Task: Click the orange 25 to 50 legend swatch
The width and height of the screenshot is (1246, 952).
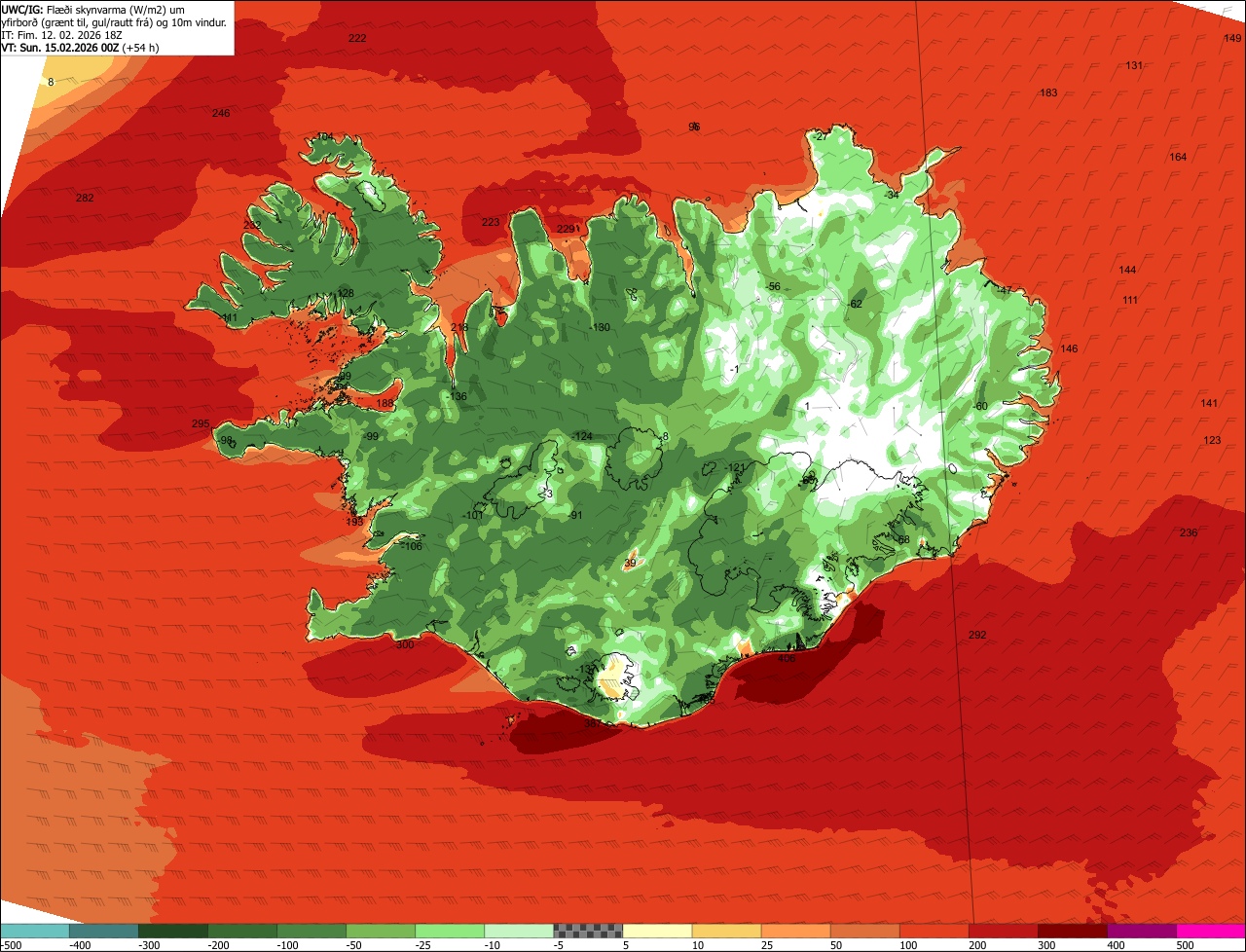Action: pyautogui.click(x=795, y=931)
